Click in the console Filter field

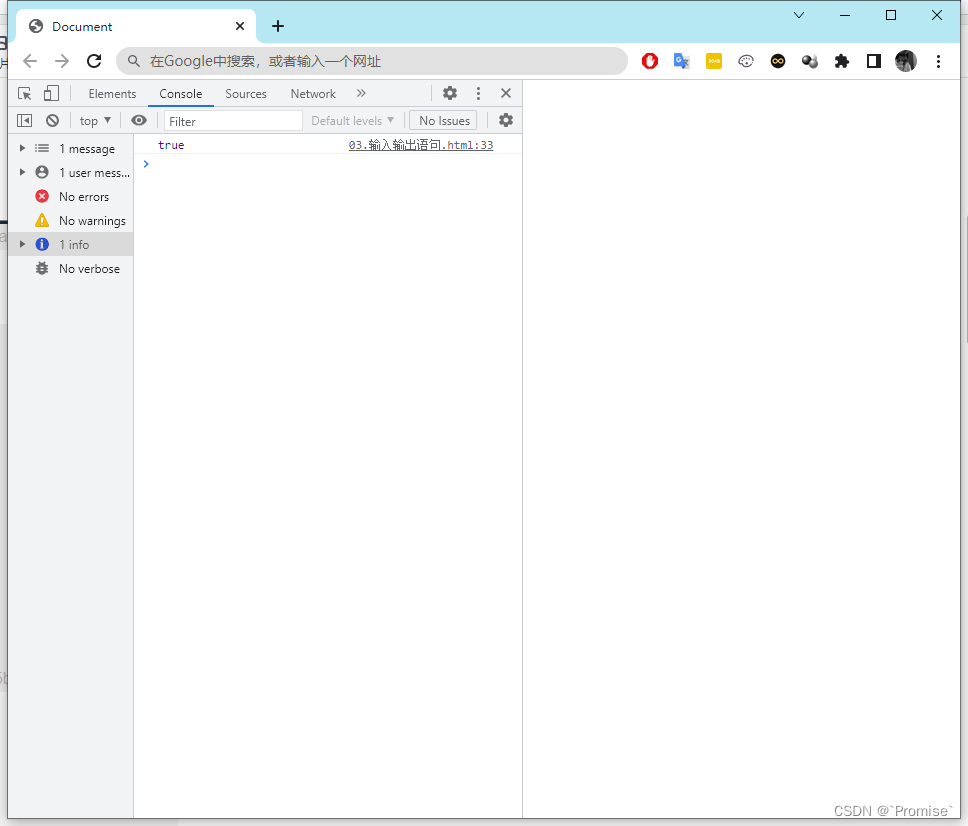233,121
